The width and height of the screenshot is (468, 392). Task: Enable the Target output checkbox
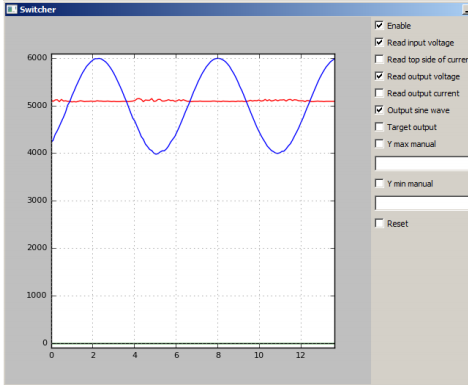pos(379,127)
